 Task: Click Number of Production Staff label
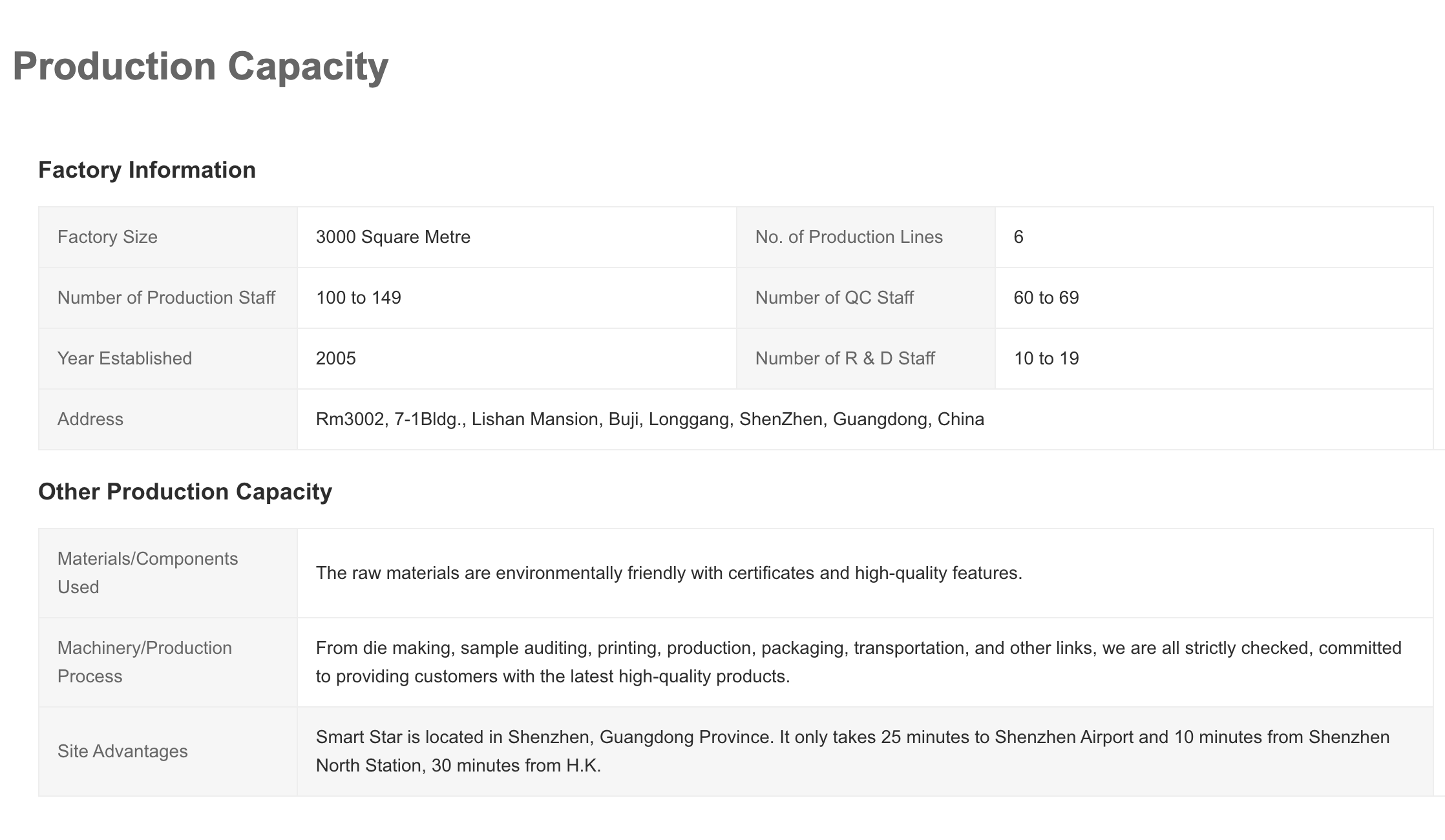[167, 298]
